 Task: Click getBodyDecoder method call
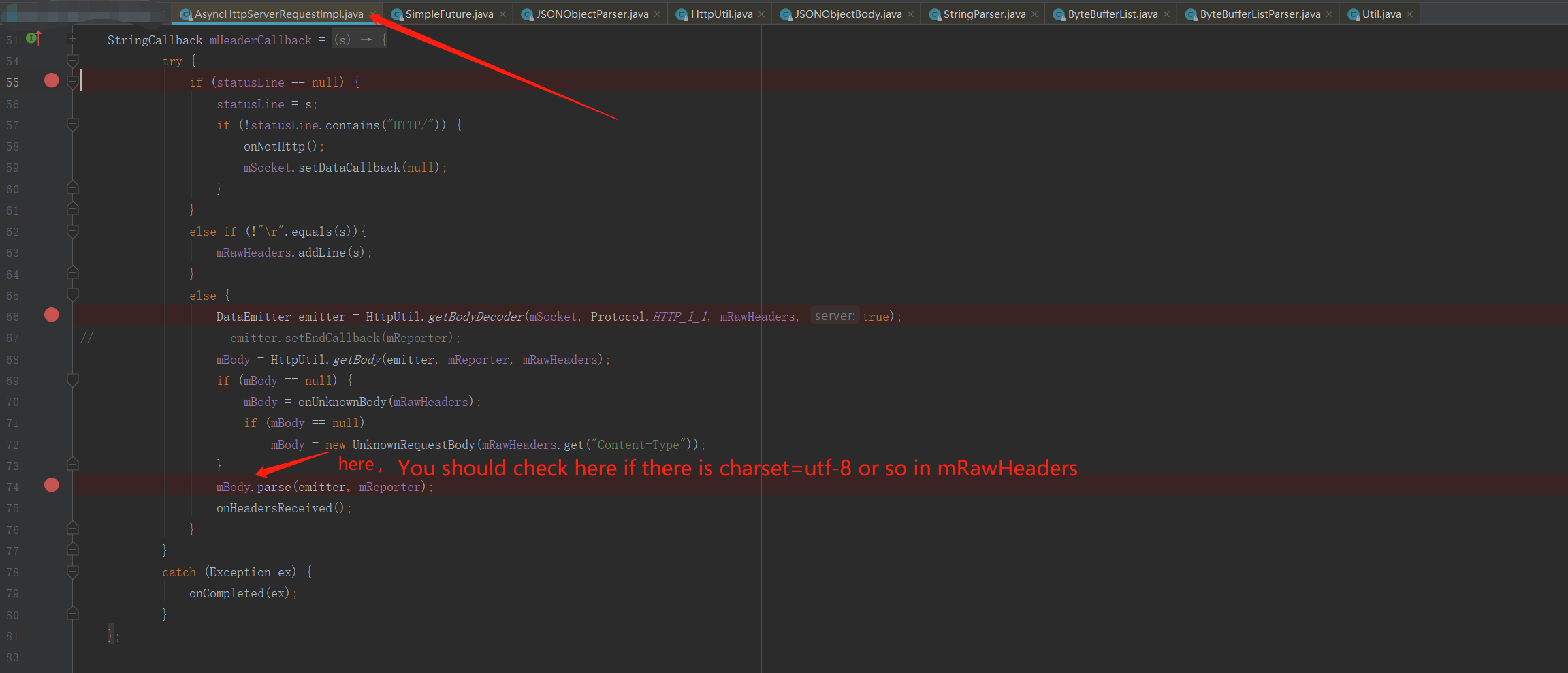pyautogui.click(x=476, y=317)
